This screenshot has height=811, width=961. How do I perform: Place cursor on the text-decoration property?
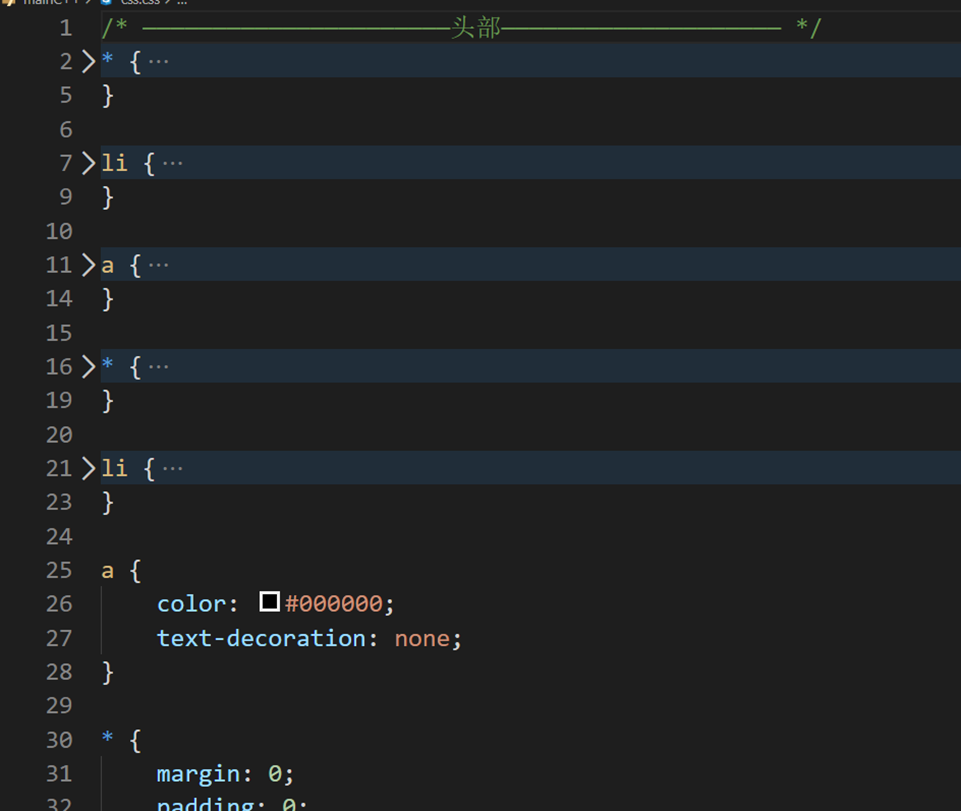point(255,638)
